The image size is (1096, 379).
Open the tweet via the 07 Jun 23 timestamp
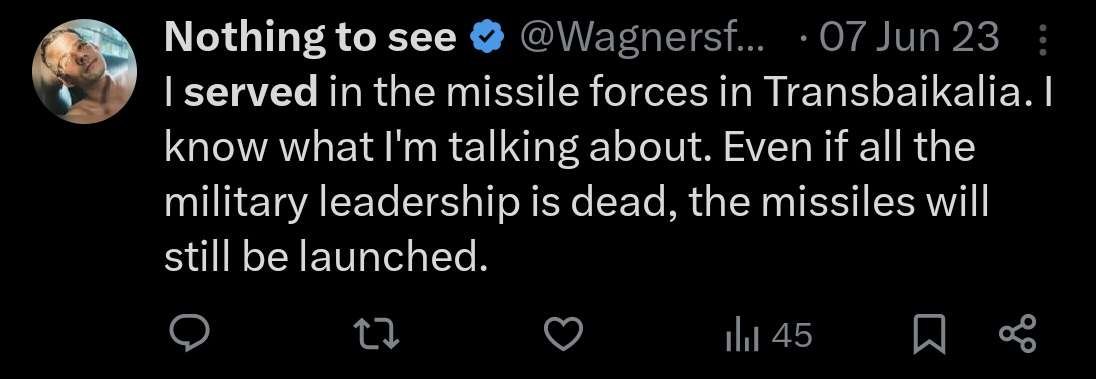[x=909, y=38]
